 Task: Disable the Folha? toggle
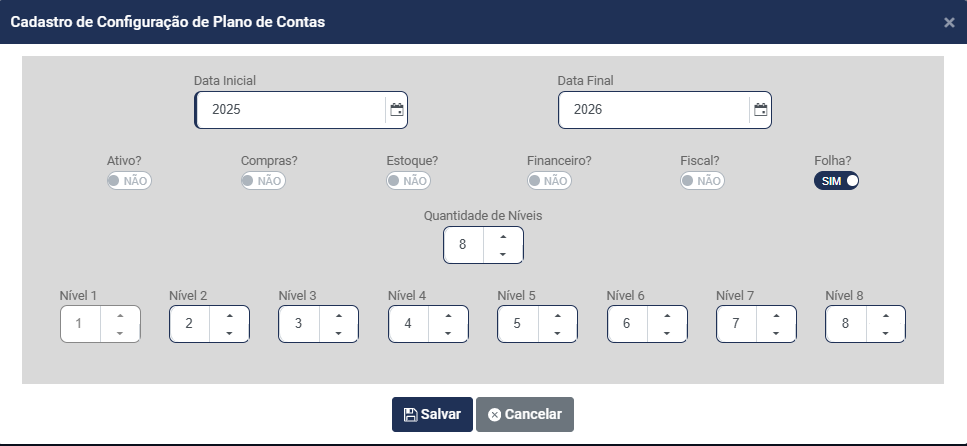pos(837,181)
